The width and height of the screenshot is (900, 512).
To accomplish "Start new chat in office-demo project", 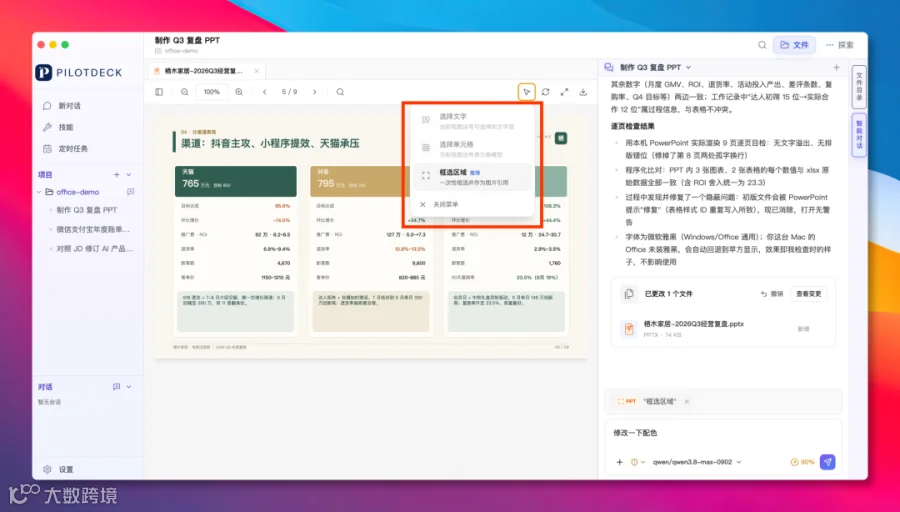I will pos(130,192).
